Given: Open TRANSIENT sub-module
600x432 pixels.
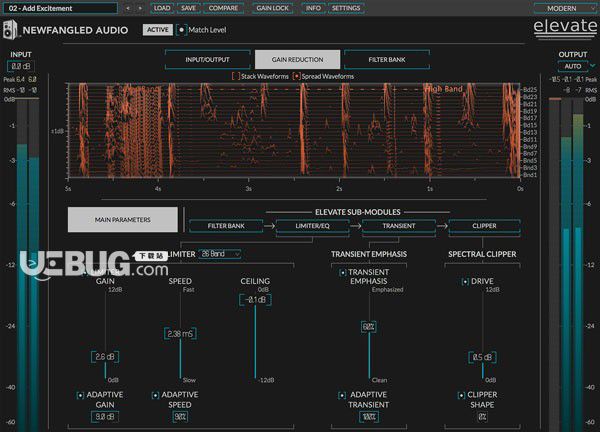Looking at the screenshot, I should click(399, 226).
